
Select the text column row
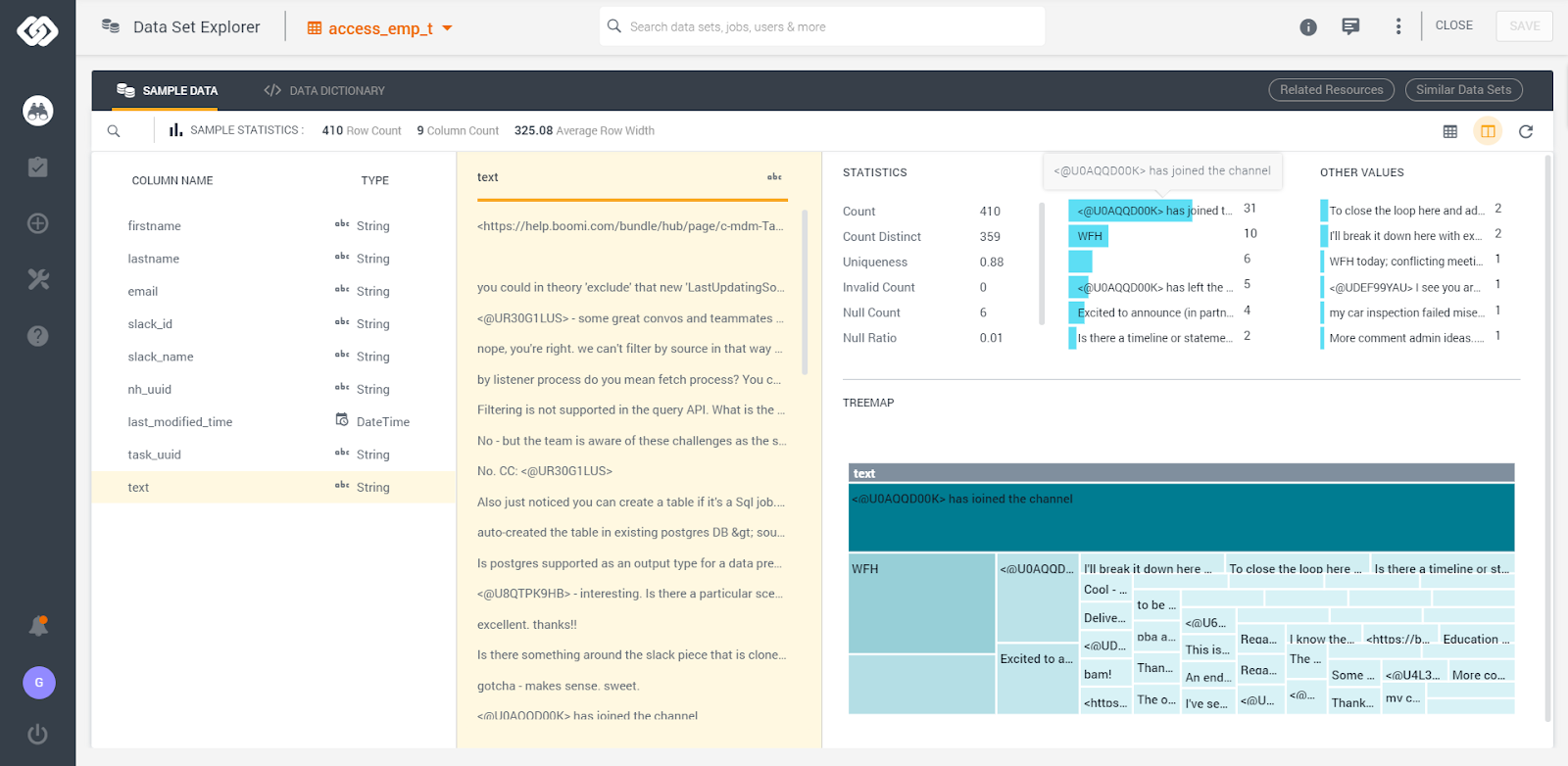click(273, 487)
